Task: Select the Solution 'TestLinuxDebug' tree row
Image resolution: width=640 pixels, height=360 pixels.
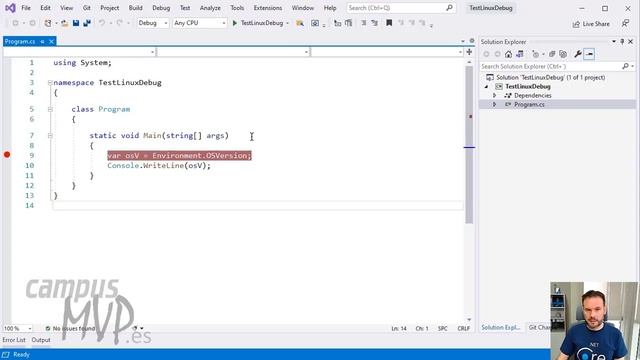Action: (x=558, y=77)
